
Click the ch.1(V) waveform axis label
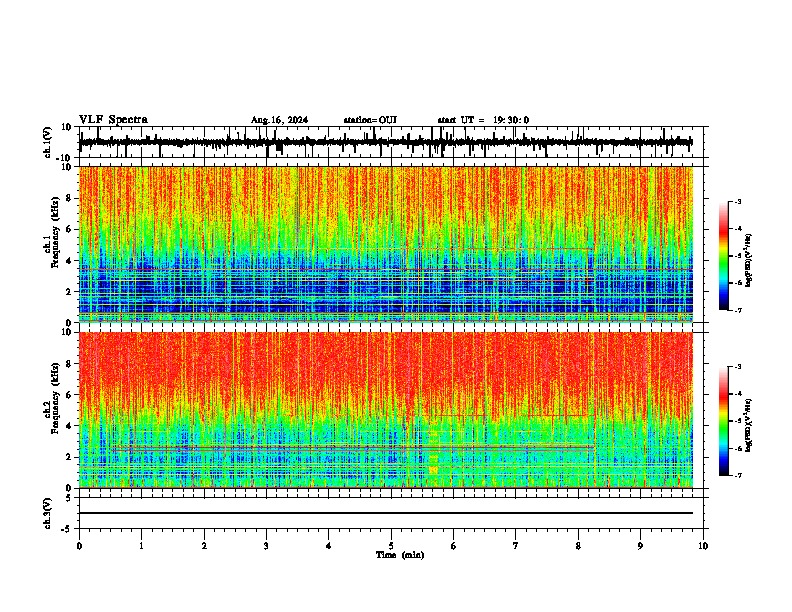pos(48,142)
